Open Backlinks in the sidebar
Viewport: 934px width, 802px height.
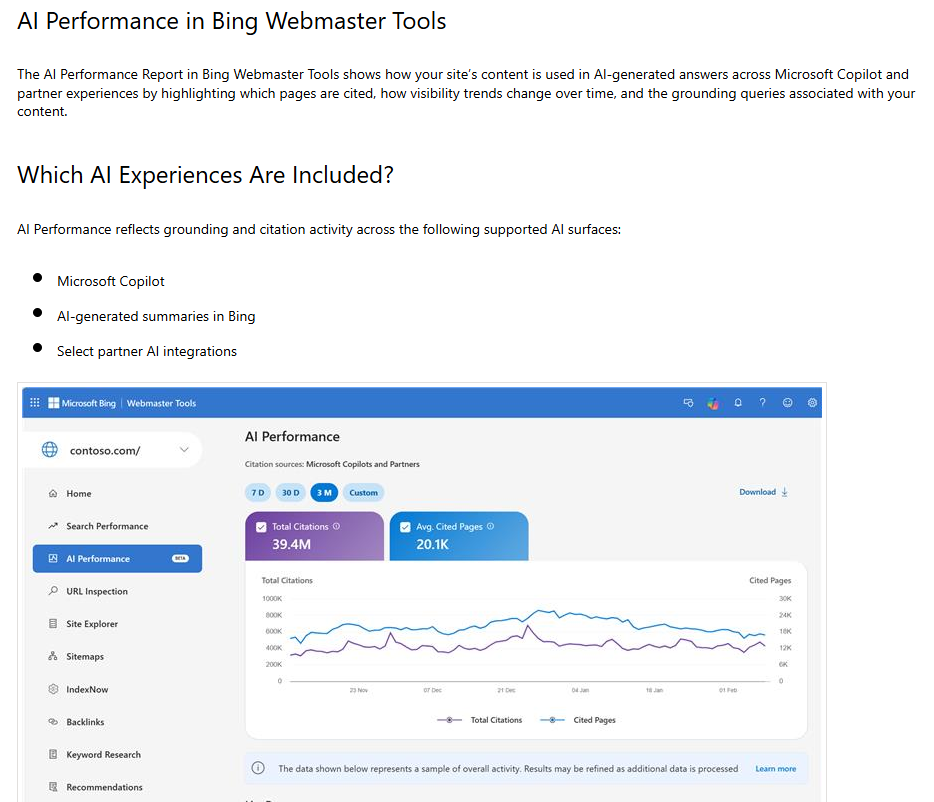pos(117,722)
